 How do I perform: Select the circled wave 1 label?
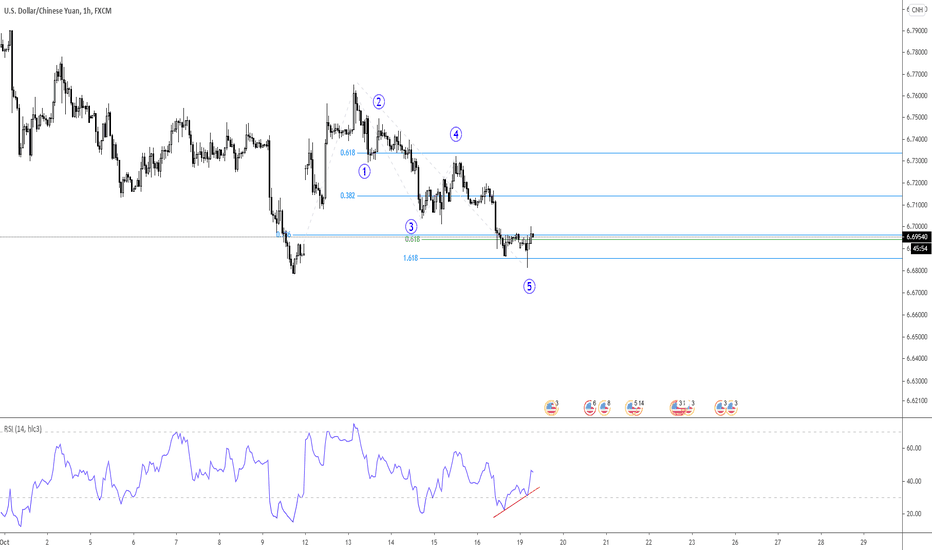pyautogui.click(x=364, y=172)
